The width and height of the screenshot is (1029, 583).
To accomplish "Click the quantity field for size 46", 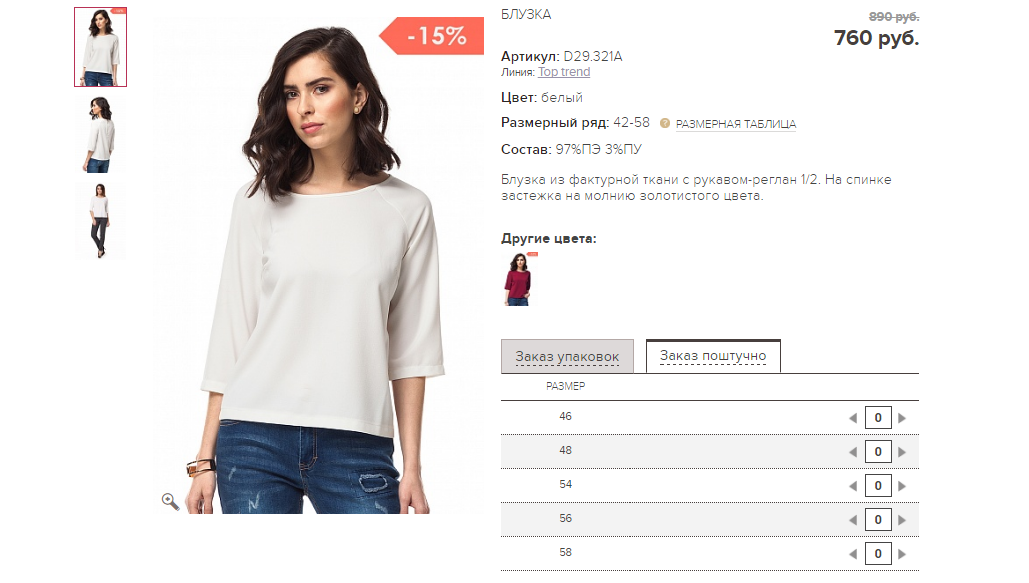I will [x=877, y=418].
